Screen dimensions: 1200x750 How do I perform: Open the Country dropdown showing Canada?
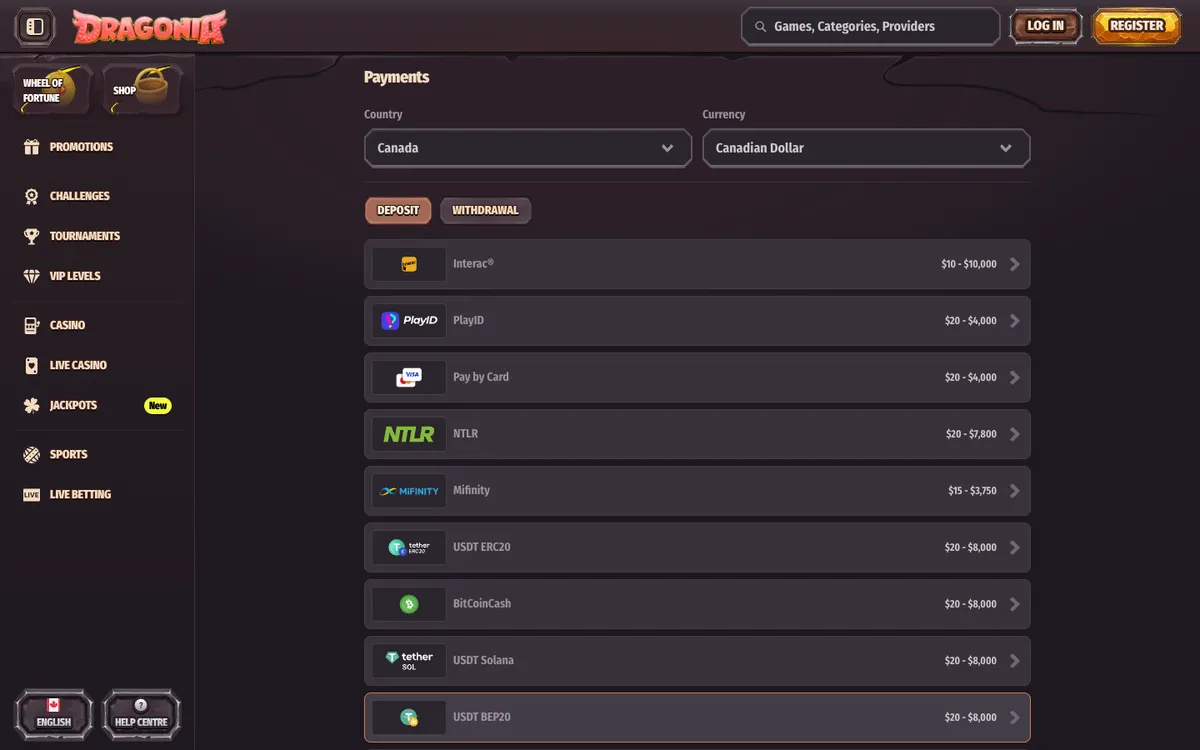pyautogui.click(x=528, y=148)
